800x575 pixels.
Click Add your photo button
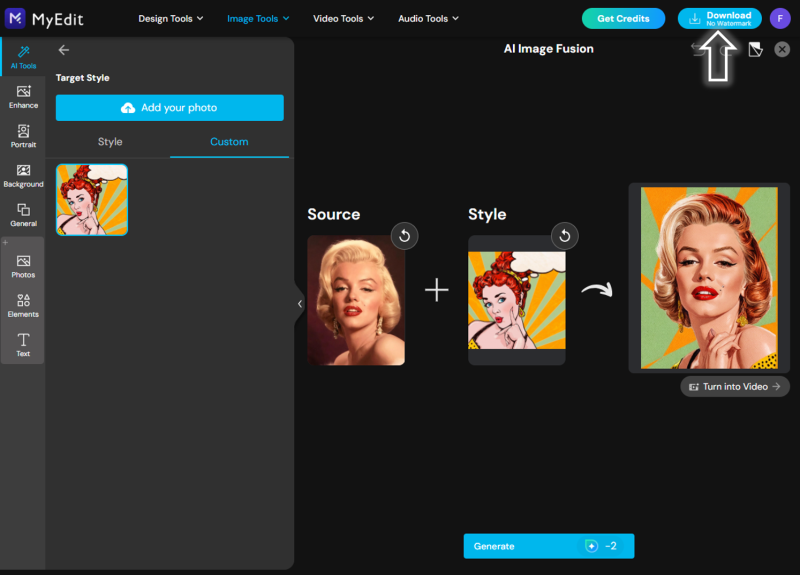point(170,108)
